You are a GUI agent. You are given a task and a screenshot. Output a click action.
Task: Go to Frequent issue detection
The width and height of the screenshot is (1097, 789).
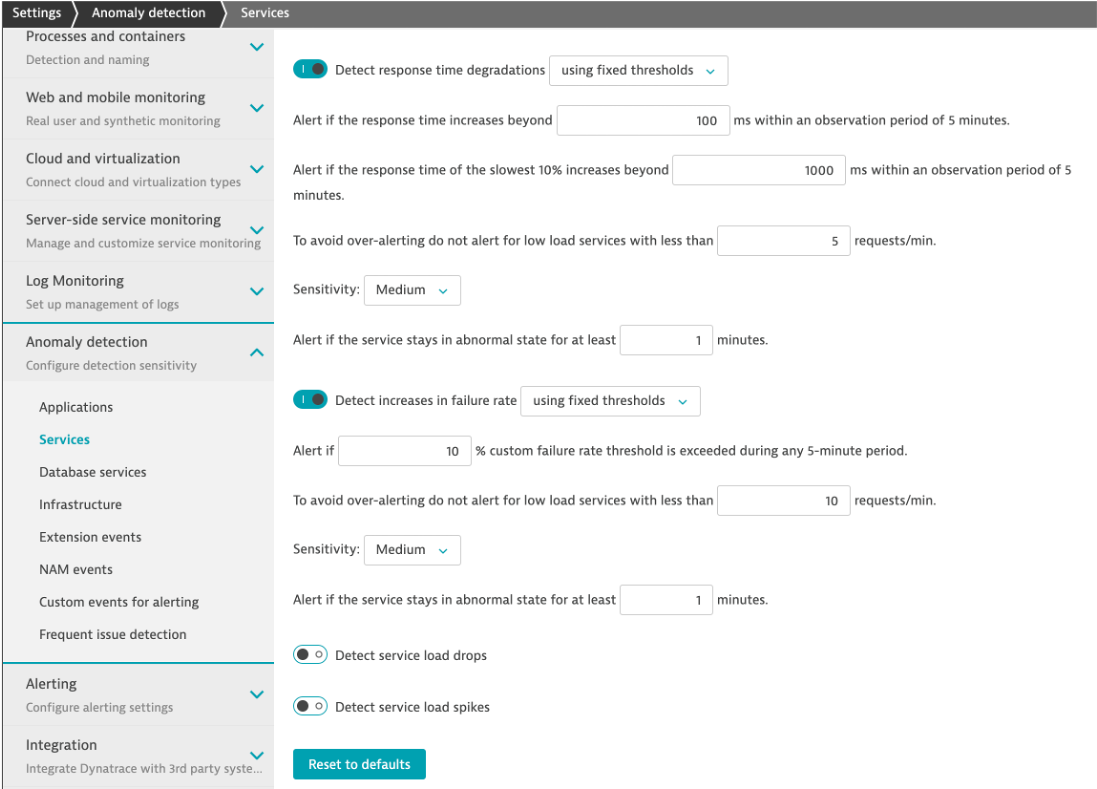(113, 635)
